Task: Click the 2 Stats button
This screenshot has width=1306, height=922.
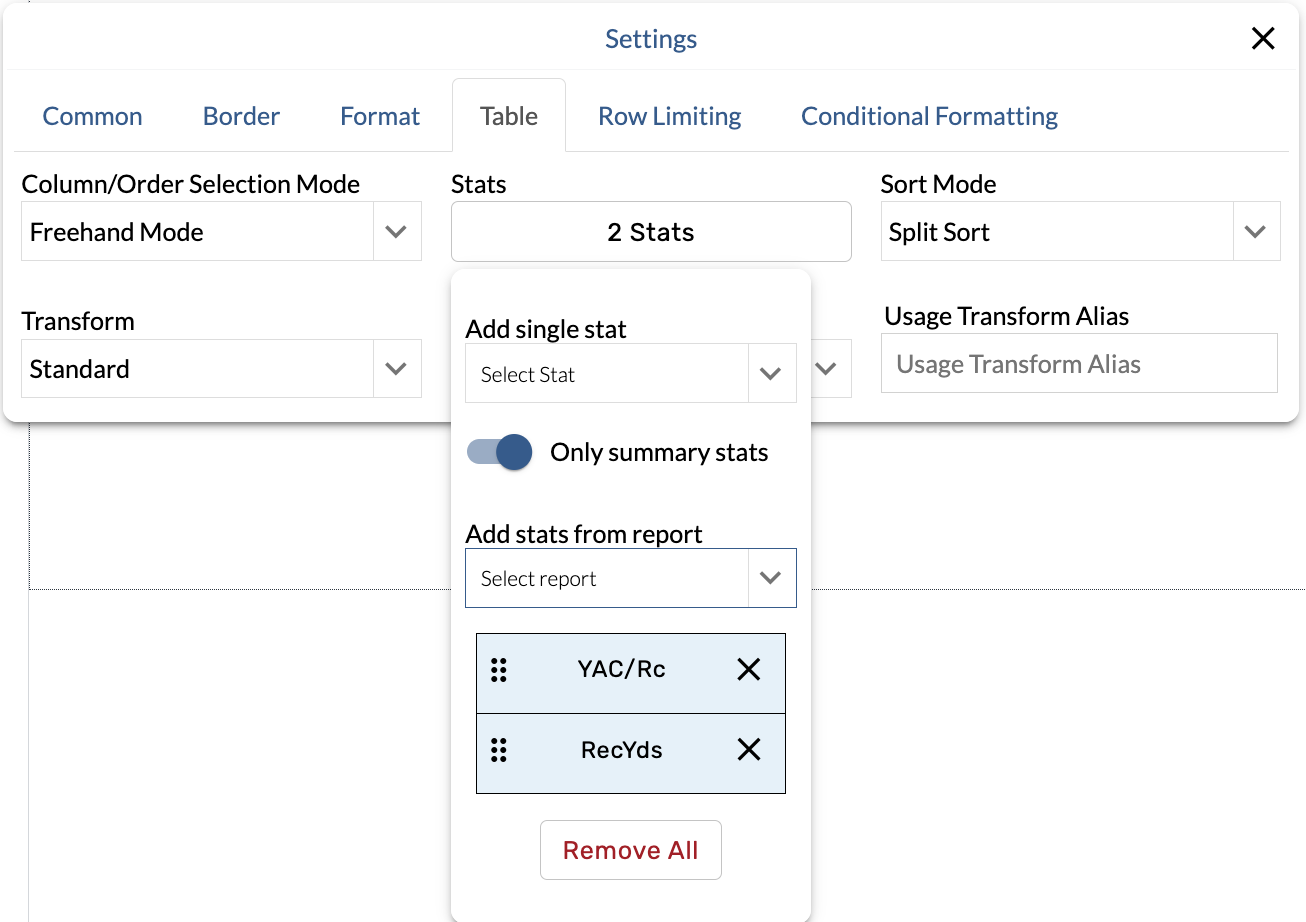Action: 650,232
